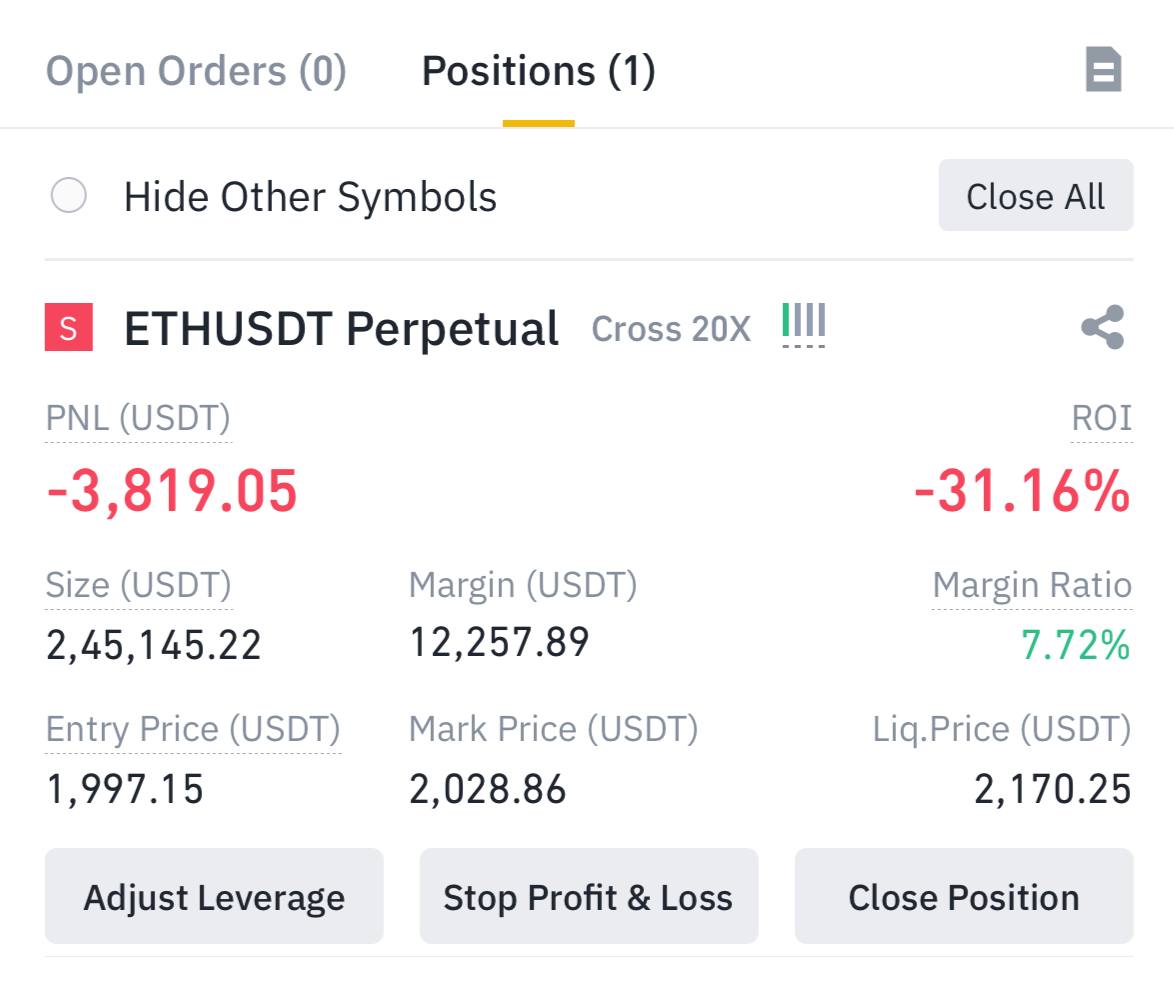Click the Margin Ratio label
Viewport: 1174px width, 982px height.
click(1032, 585)
